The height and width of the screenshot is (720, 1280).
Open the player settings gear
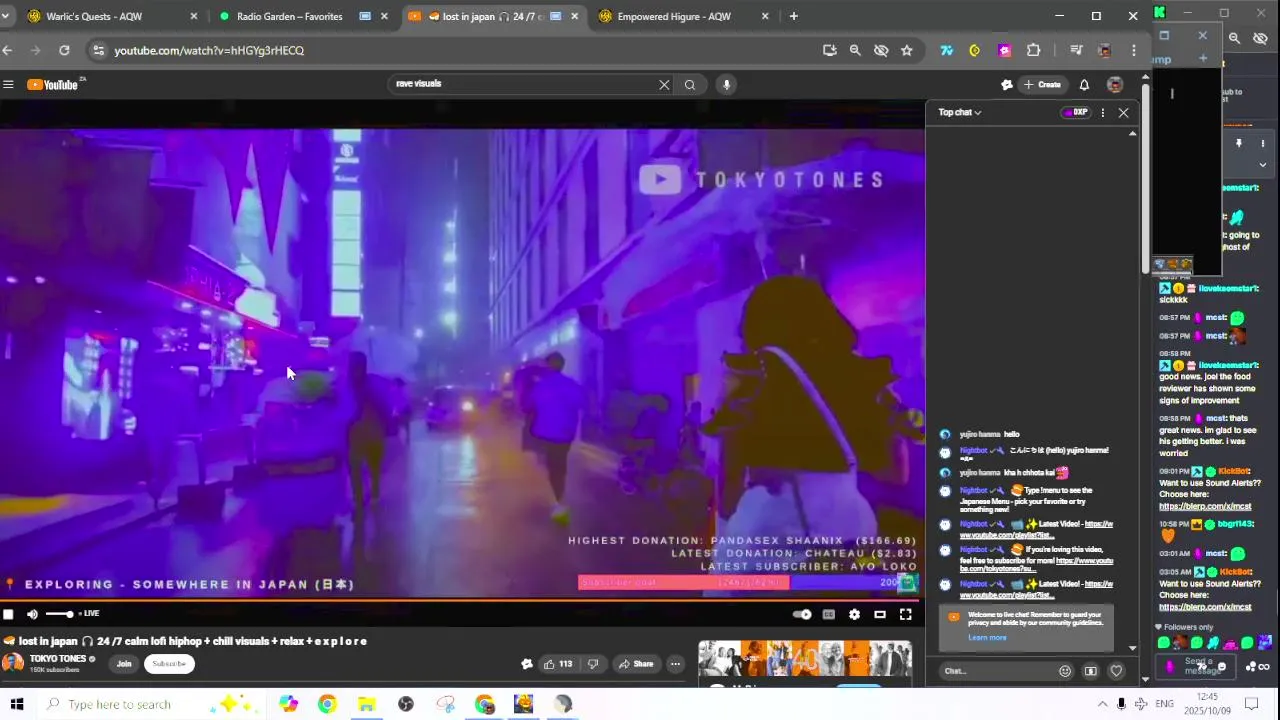pos(854,615)
